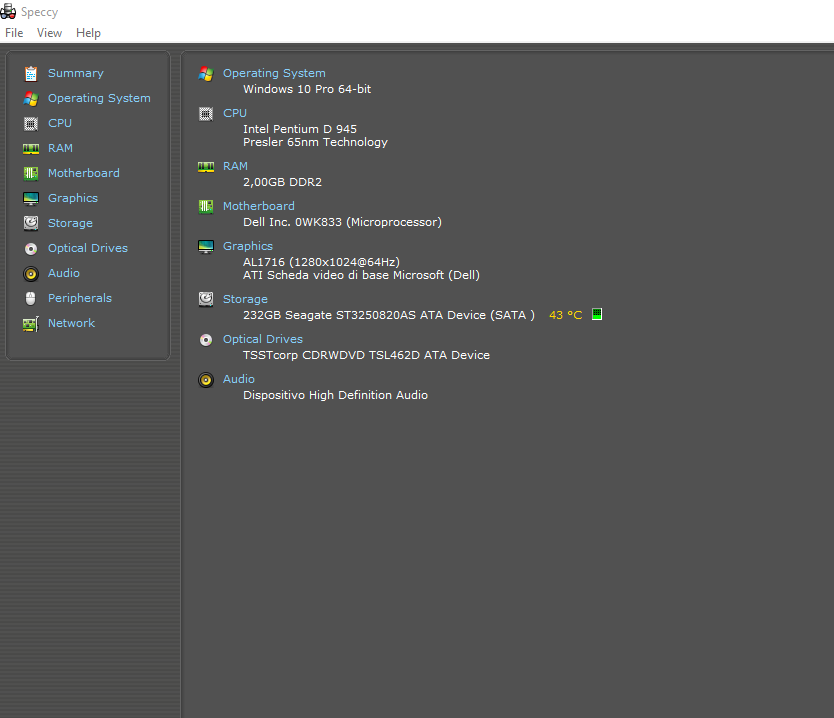This screenshot has height=718, width=834.
Task: Open the Audio section in sidebar
Action: 64,273
